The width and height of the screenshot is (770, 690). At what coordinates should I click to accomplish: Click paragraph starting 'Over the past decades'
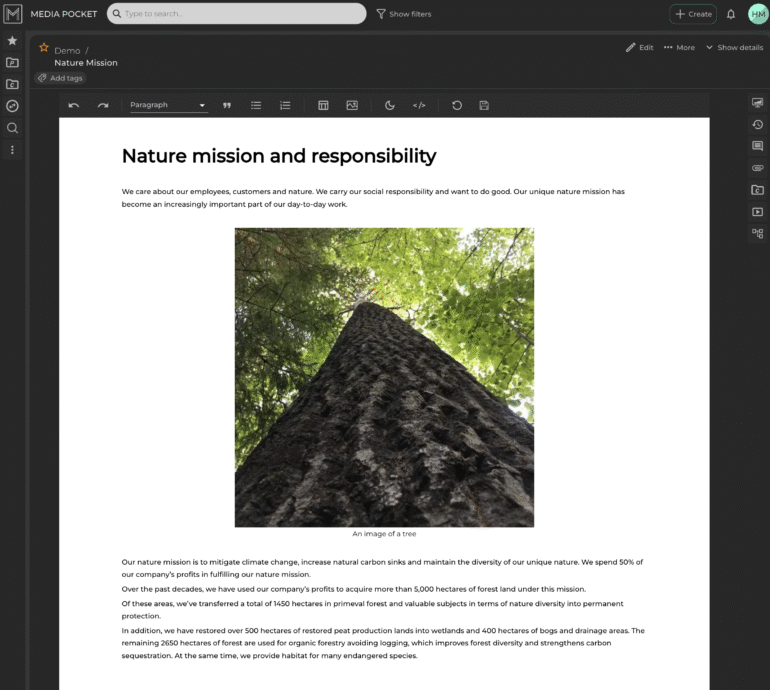[354, 589]
